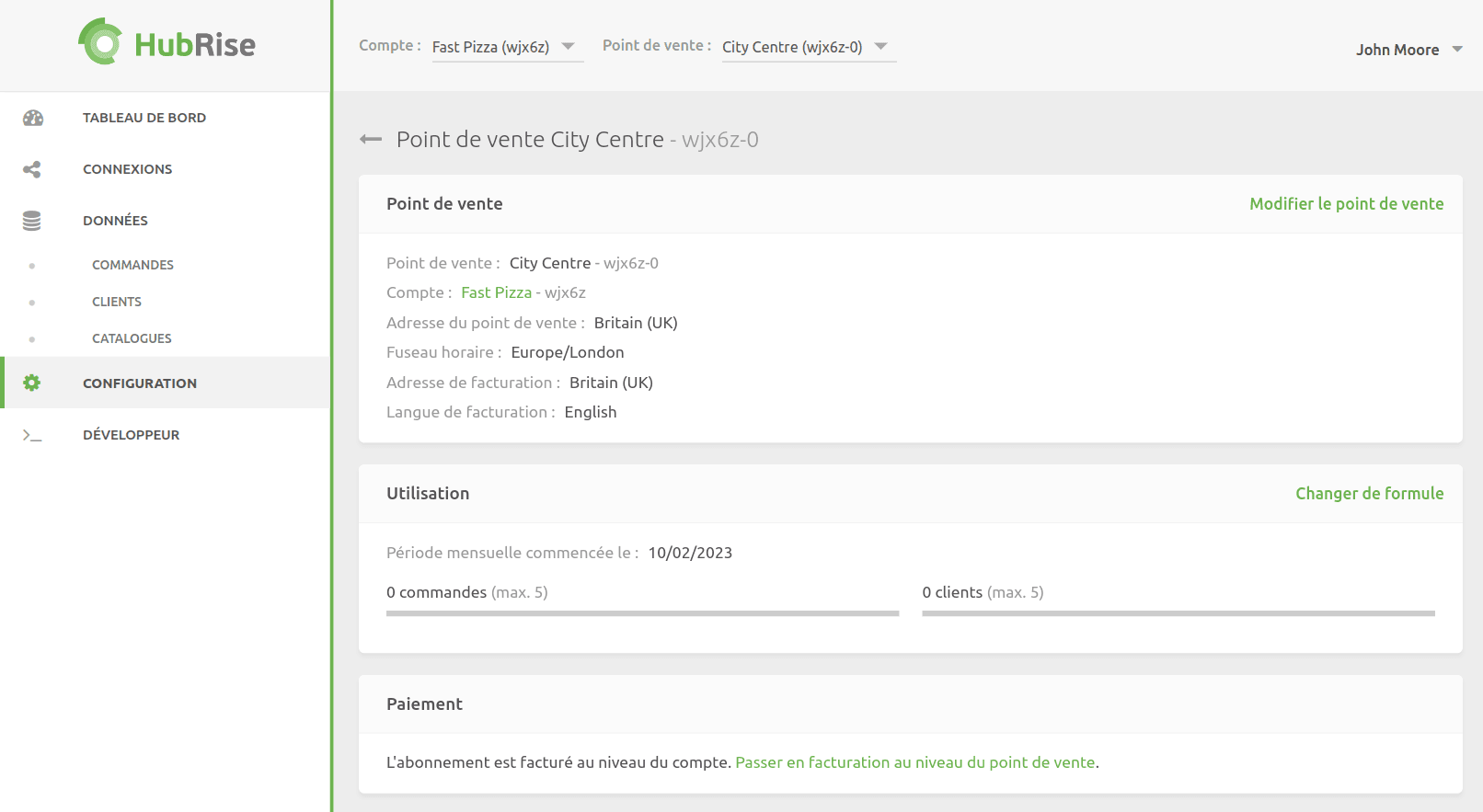Viewport: 1483px width, 812px height.
Task: Click the HubRise logo
Action: click(x=167, y=43)
